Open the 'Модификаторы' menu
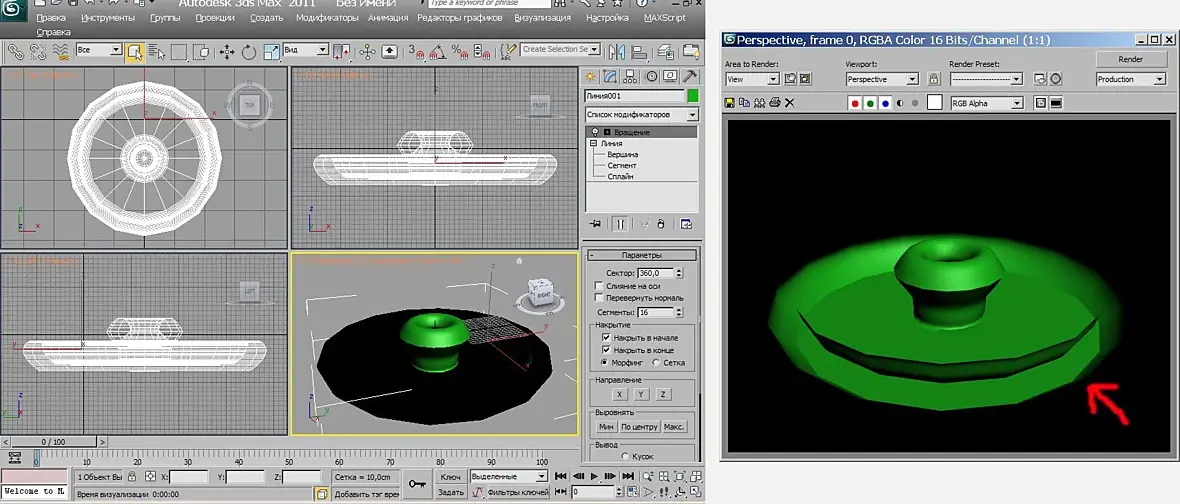 click(x=327, y=18)
